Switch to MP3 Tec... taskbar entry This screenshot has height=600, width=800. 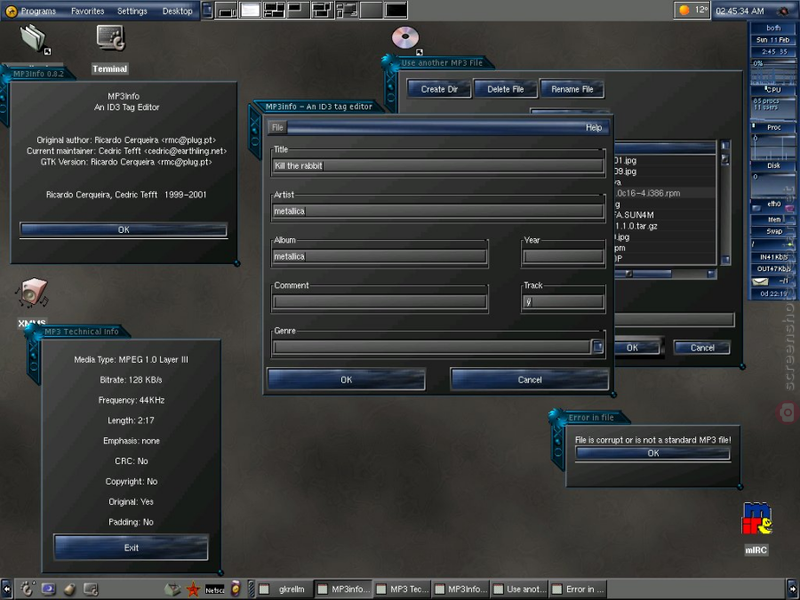click(x=403, y=589)
